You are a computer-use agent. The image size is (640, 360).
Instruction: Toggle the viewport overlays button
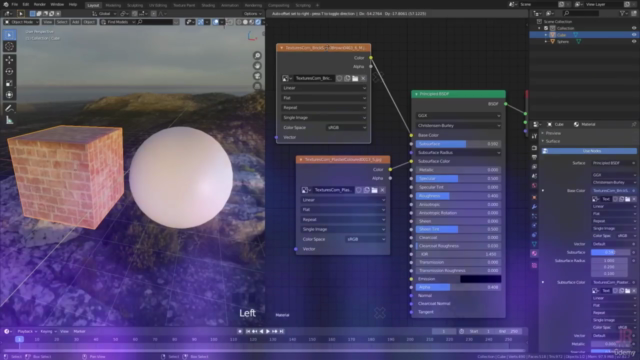point(216,22)
